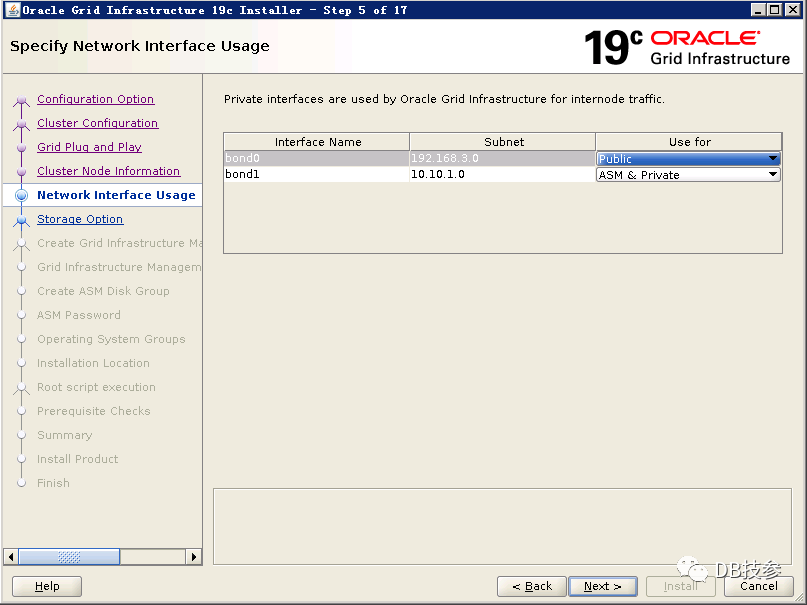This screenshot has height=605, width=807.
Task: Go back with the Back button
Action: click(x=532, y=586)
